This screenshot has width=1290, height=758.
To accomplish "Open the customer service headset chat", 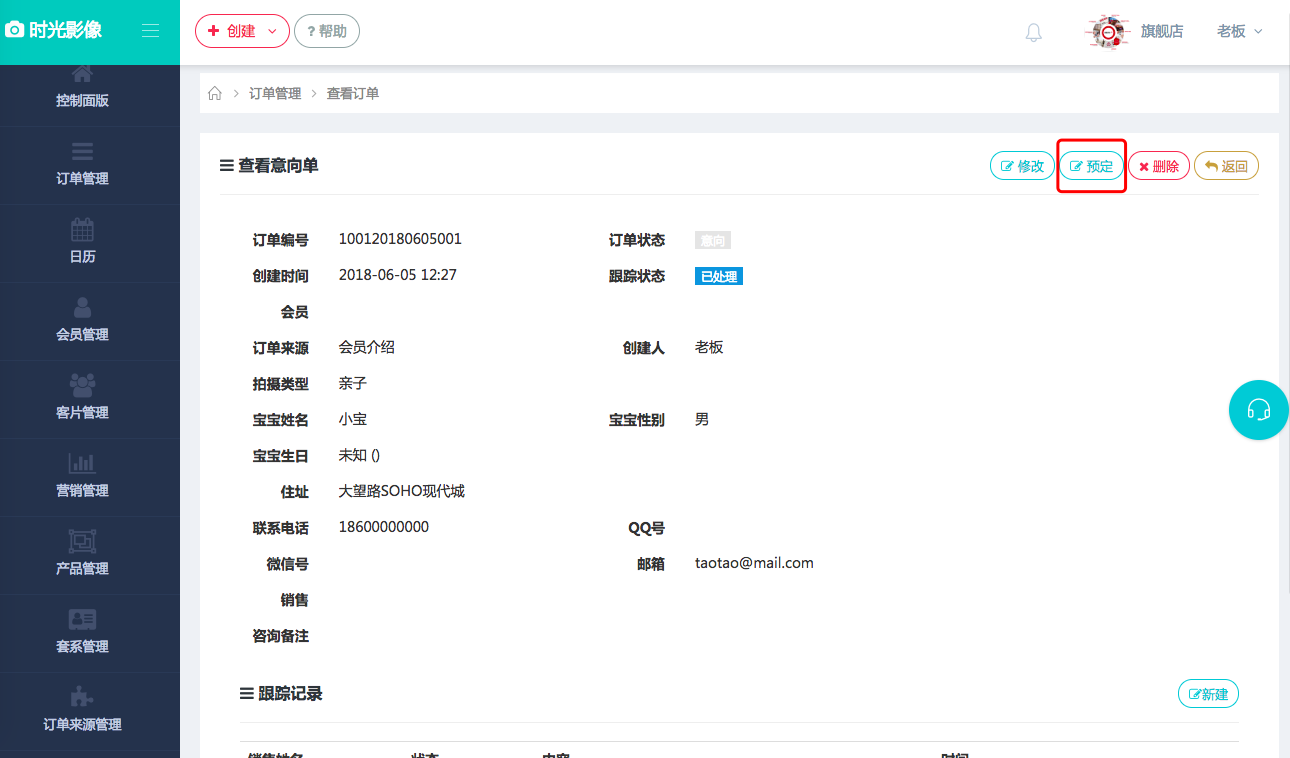I will [1258, 410].
